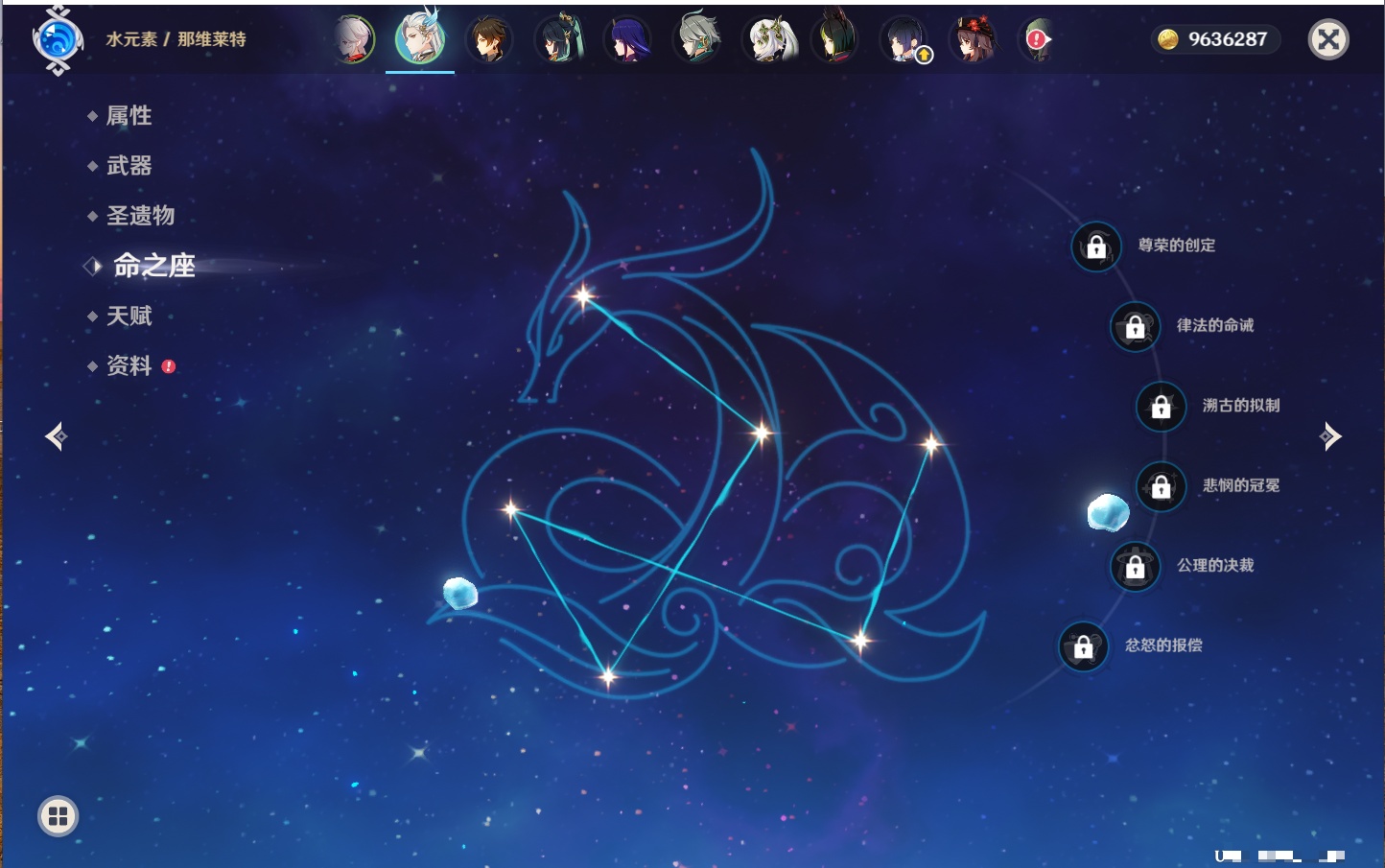This screenshot has height=868, width=1385.
Task: Close the character screen
Action: (1328, 39)
